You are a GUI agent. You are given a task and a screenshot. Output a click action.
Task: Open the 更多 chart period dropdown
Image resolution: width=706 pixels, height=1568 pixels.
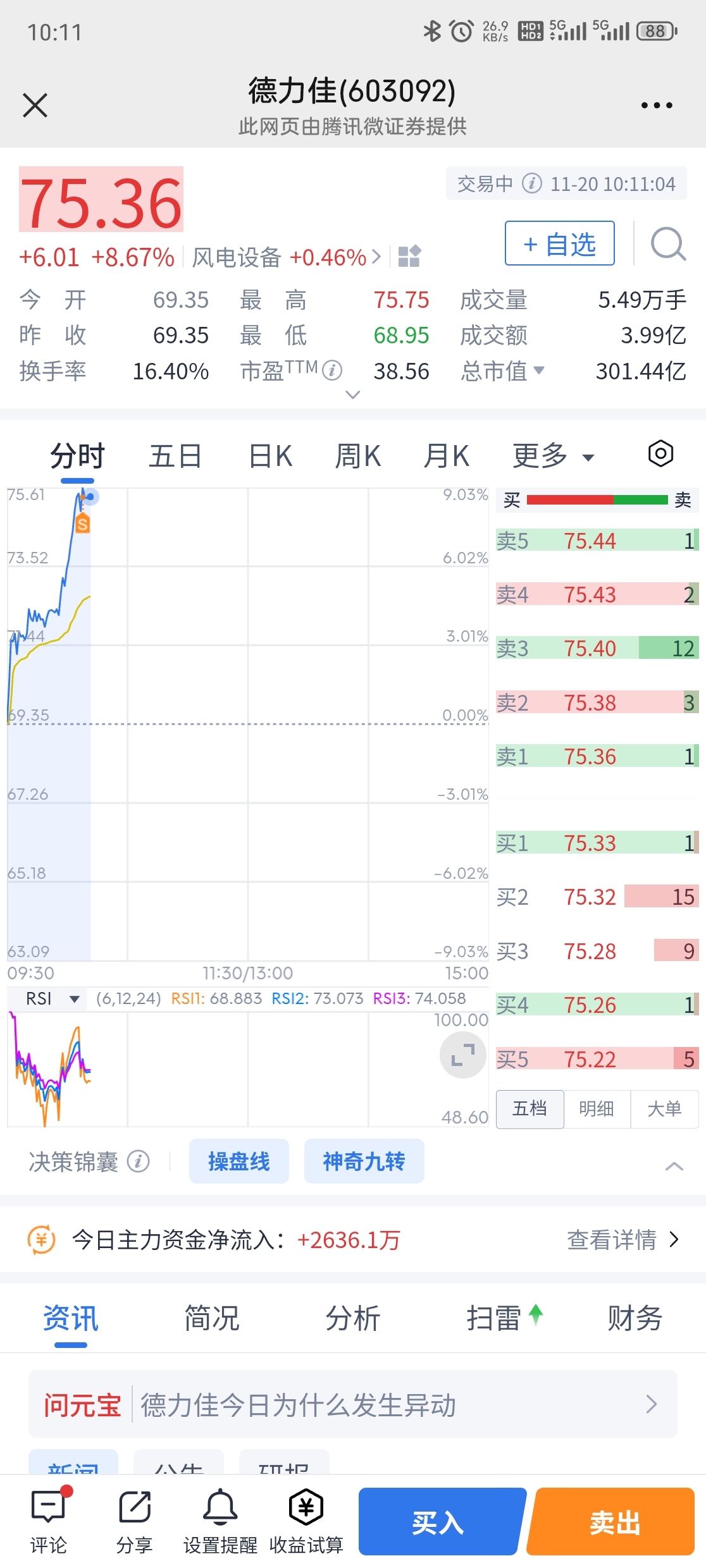553,456
